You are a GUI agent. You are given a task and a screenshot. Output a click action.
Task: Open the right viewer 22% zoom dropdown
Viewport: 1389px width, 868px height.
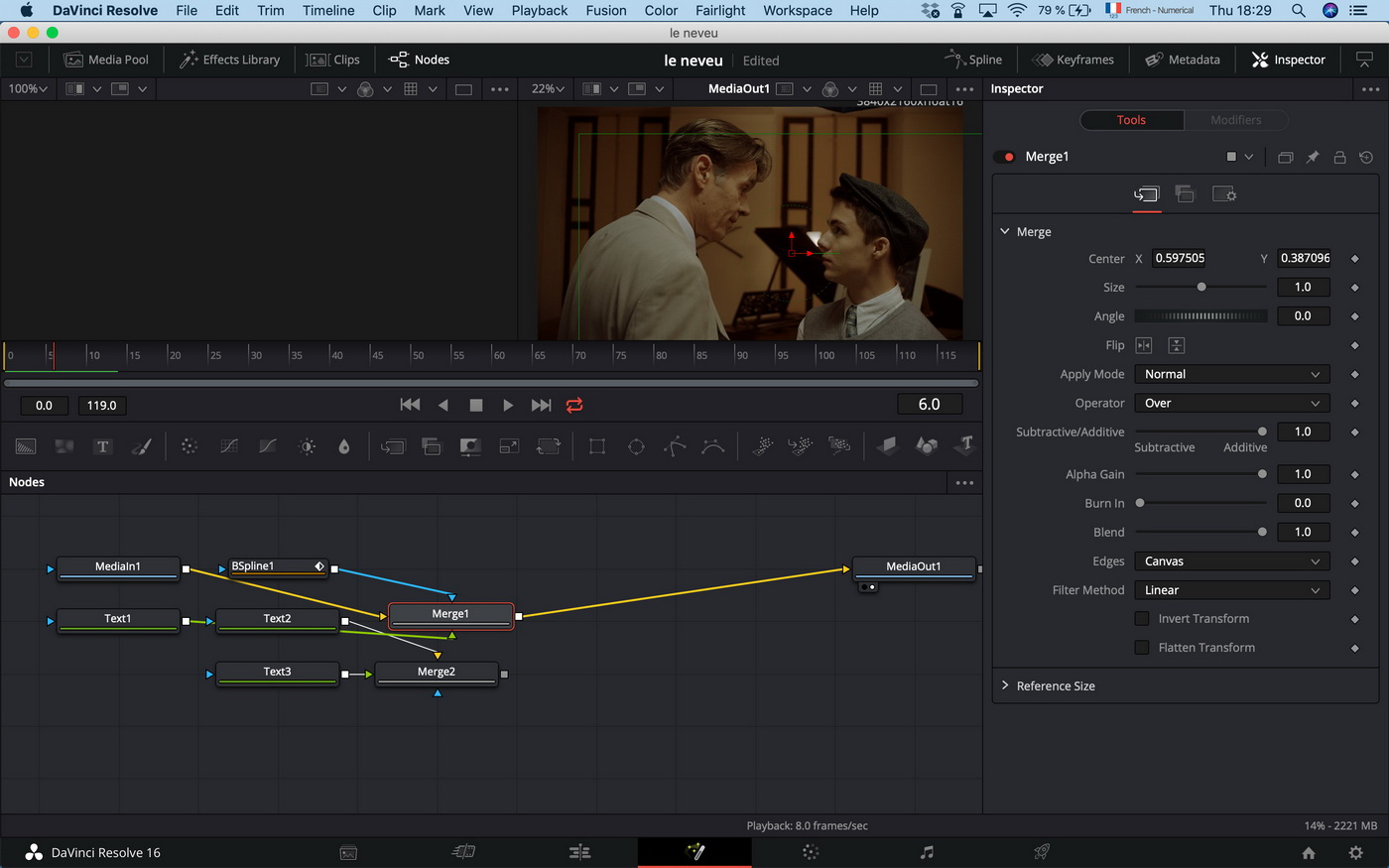(x=549, y=88)
